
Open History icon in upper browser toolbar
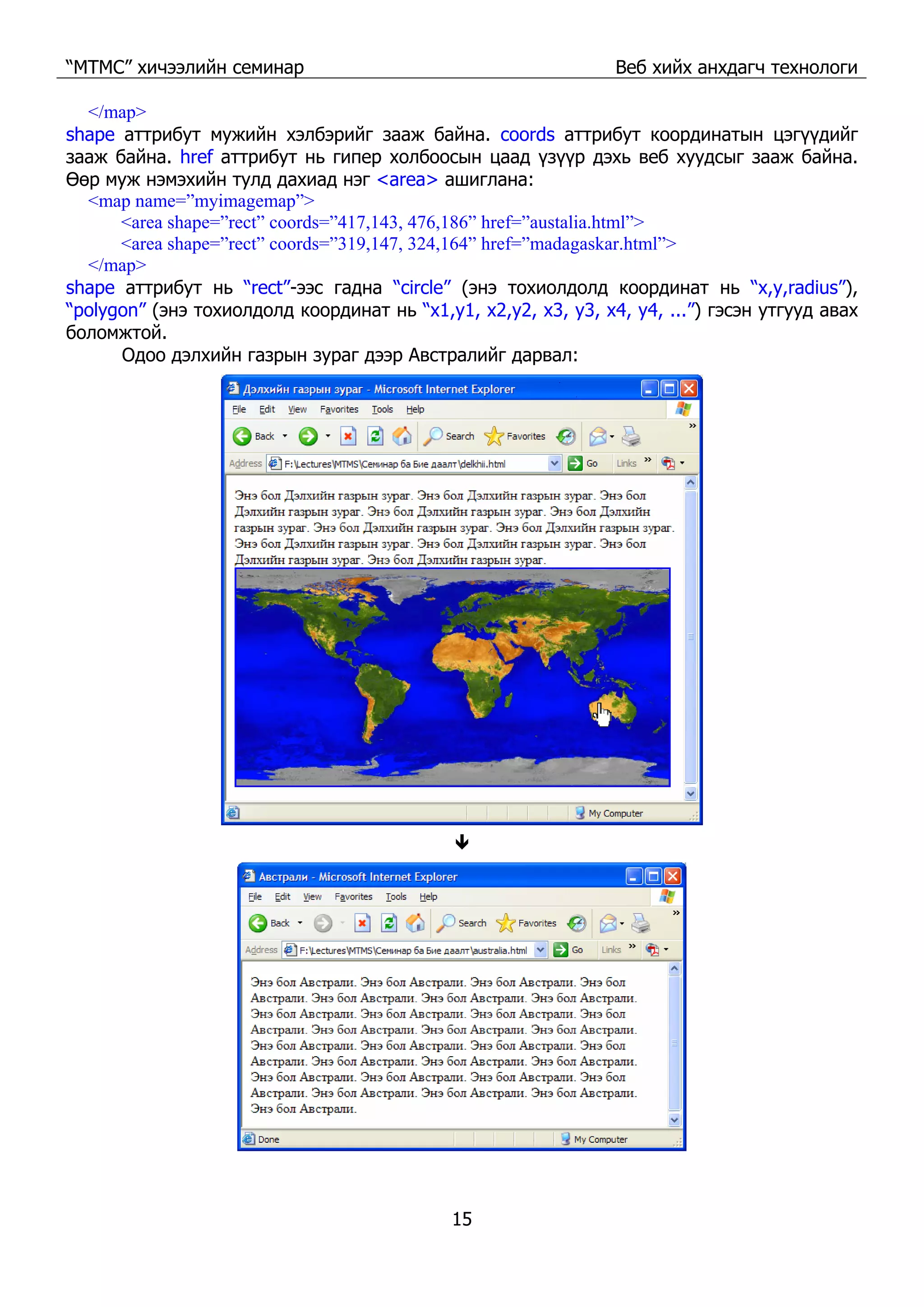click(x=566, y=437)
